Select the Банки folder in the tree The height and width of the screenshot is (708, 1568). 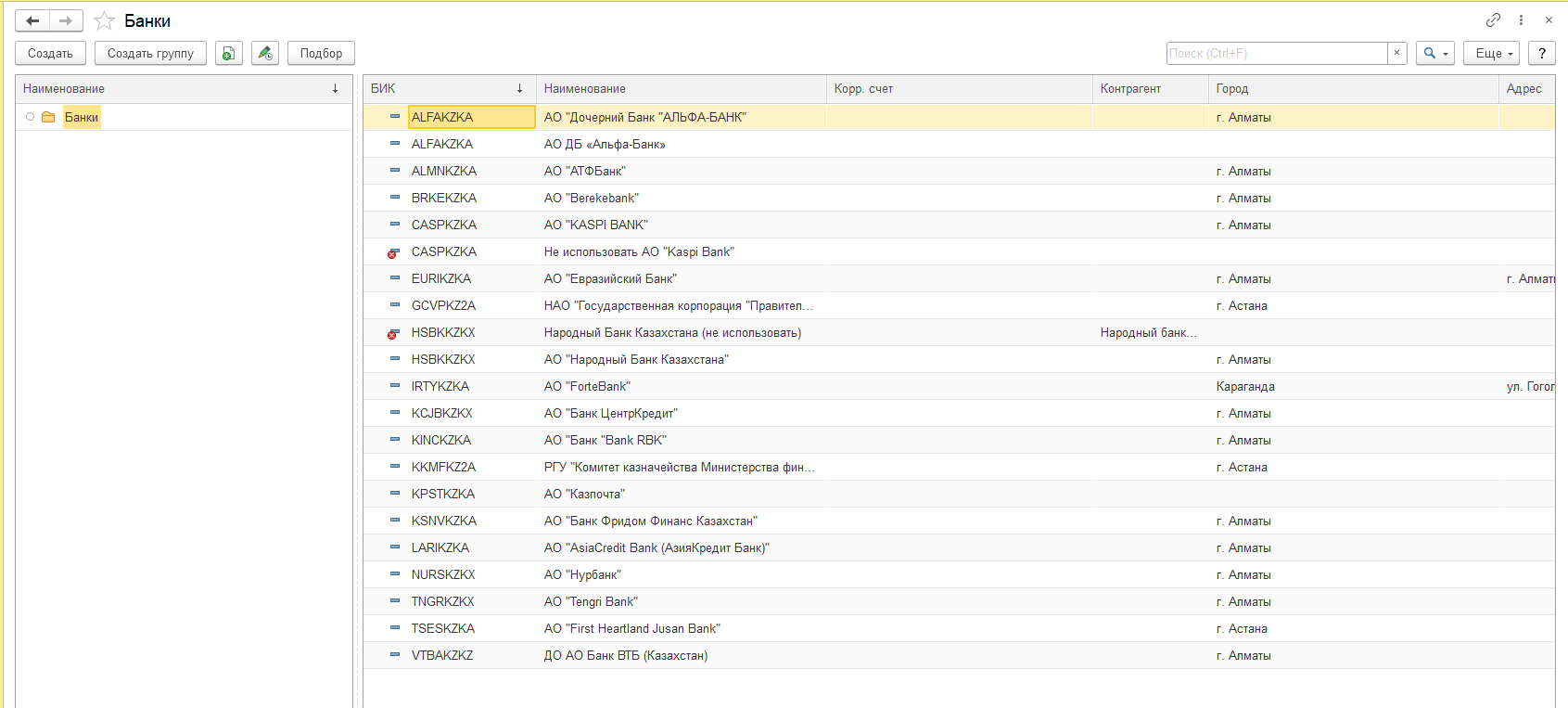pos(82,117)
